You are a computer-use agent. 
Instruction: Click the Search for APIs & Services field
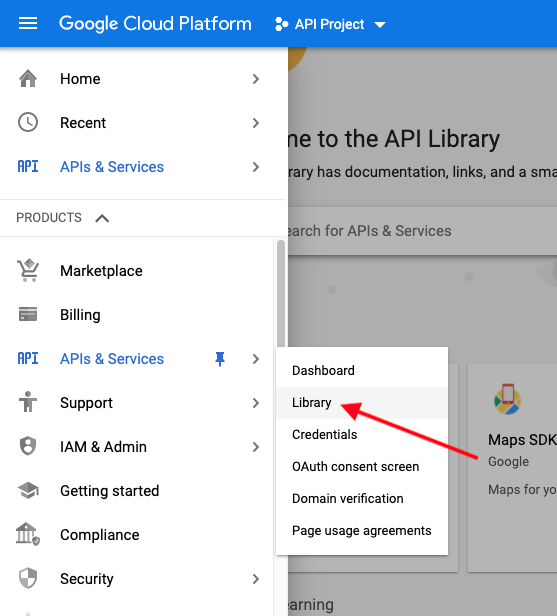422,231
